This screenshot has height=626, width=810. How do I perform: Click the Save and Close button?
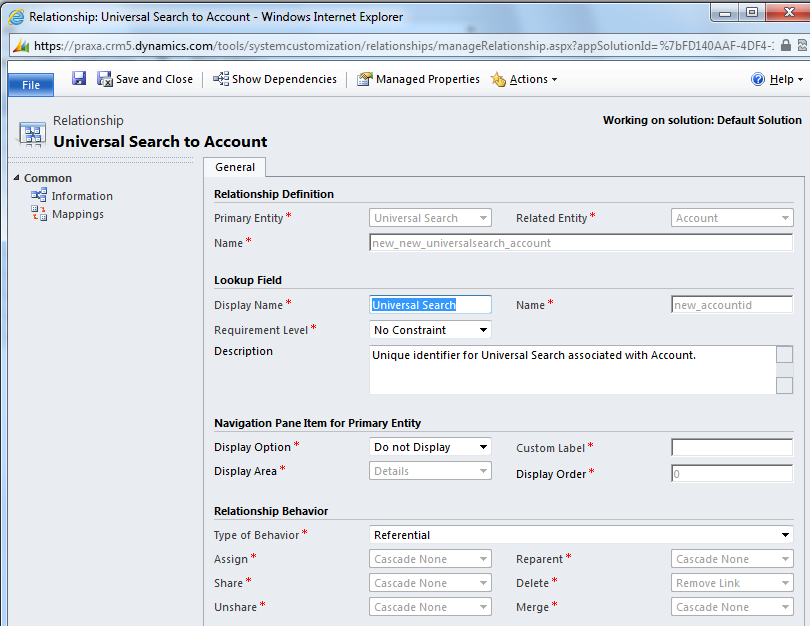tap(145, 79)
